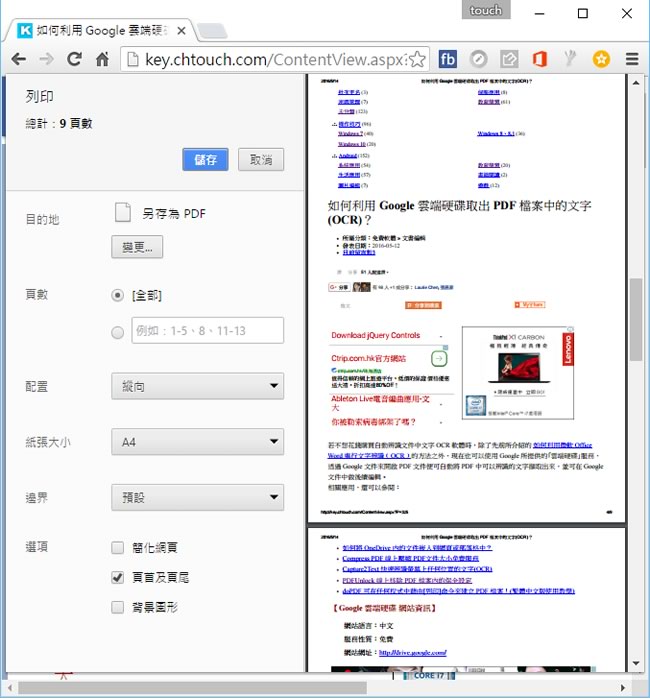Click the orange star extension icon
The width and height of the screenshot is (650, 699).
click(601, 59)
